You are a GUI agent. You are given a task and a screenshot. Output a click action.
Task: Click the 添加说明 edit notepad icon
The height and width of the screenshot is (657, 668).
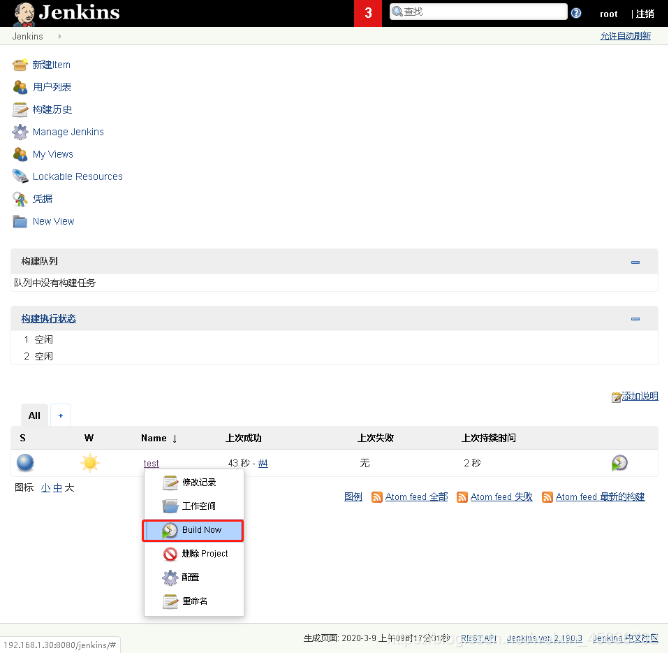tap(616, 397)
